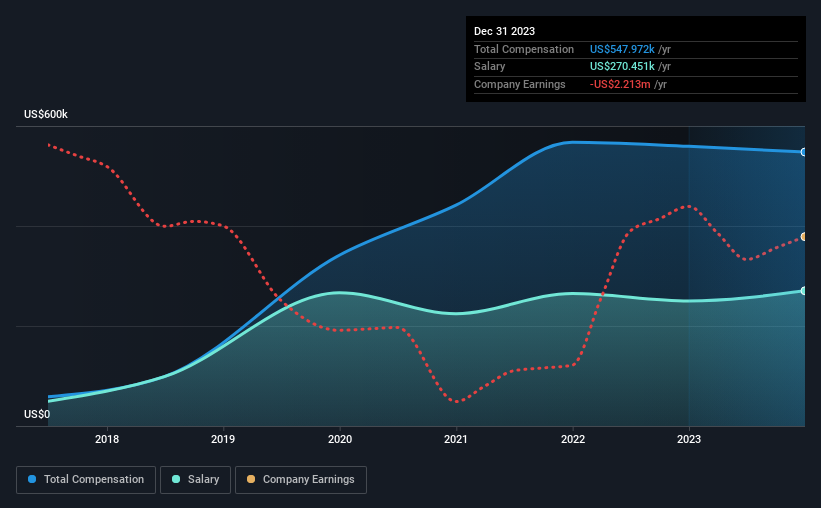
Task: Toggle the Total Compensation legend button
Action: (x=86, y=480)
